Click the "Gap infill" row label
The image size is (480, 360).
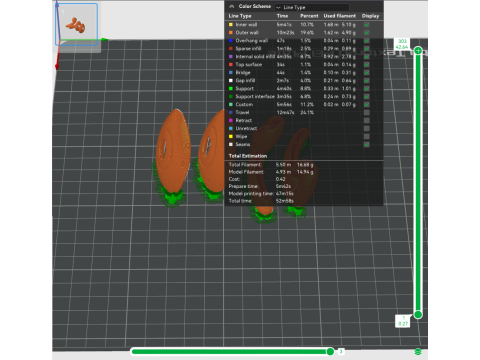tap(245, 81)
